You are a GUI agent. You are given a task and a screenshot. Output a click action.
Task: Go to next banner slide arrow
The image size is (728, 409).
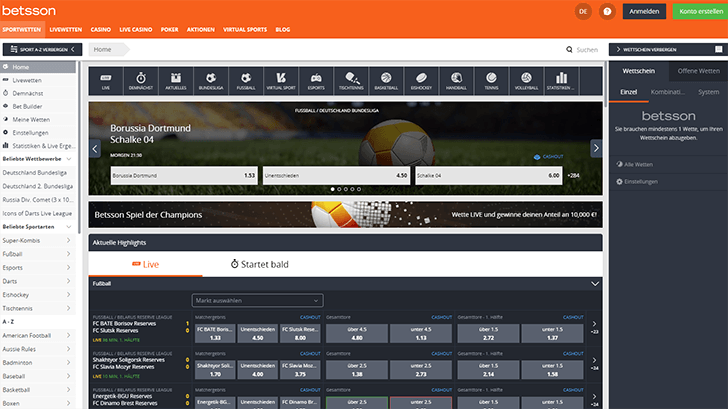coord(596,149)
